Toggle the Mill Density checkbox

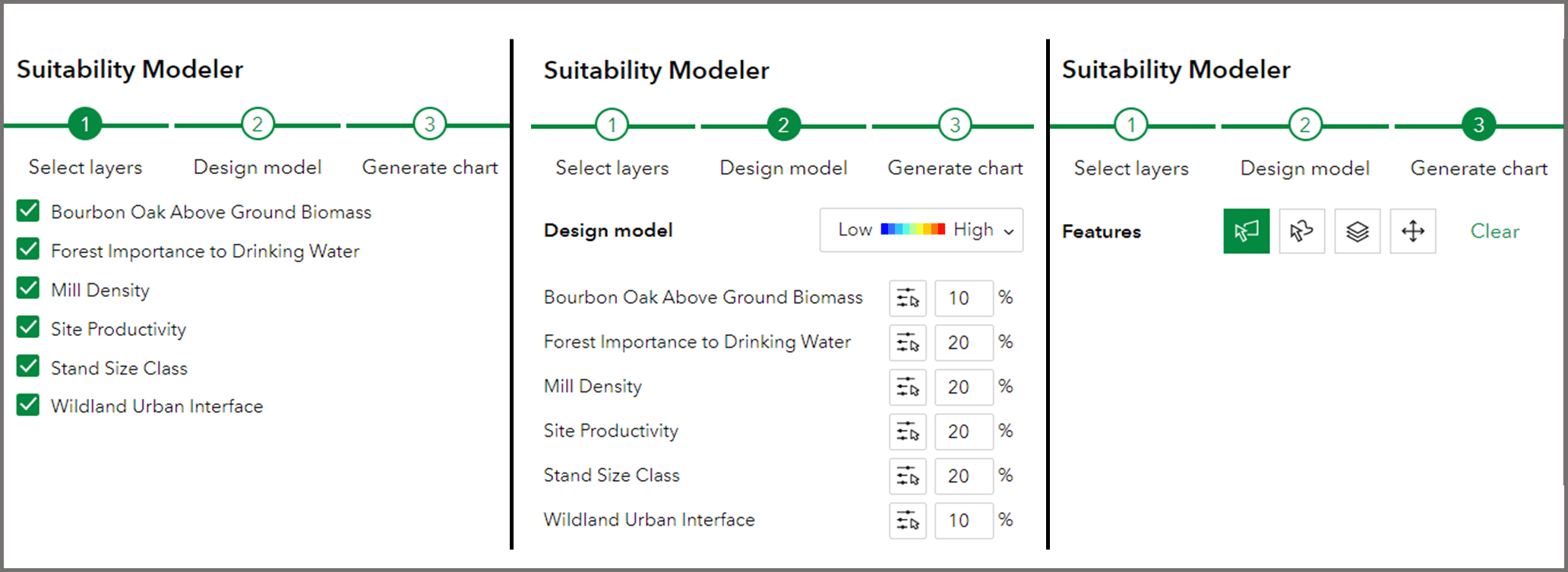coord(28,289)
